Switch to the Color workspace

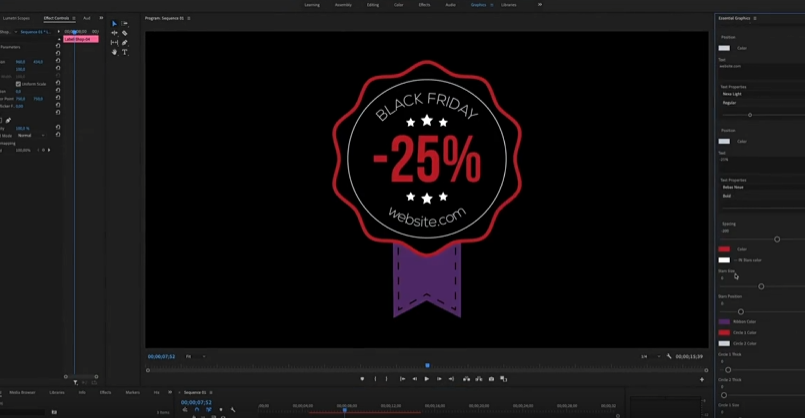[400, 5]
